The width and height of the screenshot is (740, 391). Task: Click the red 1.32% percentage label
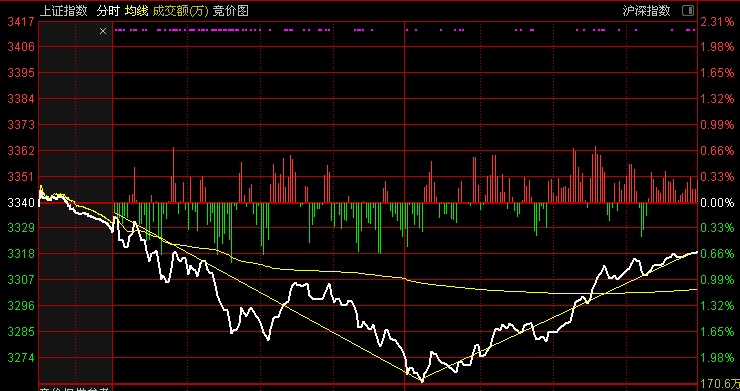click(717, 99)
